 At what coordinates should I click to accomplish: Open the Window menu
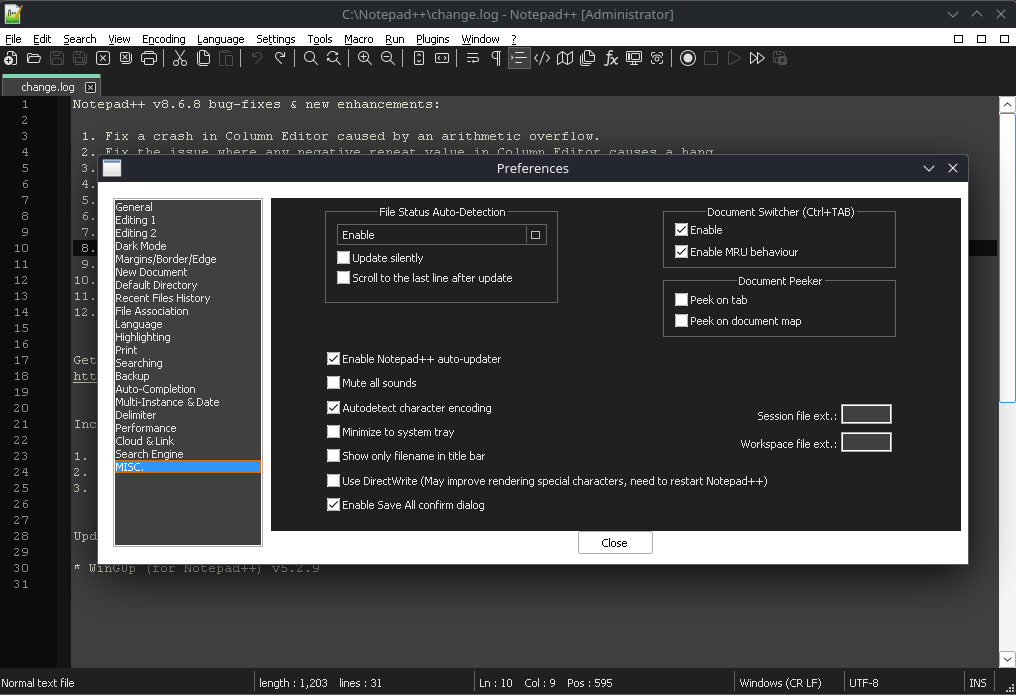(x=480, y=39)
